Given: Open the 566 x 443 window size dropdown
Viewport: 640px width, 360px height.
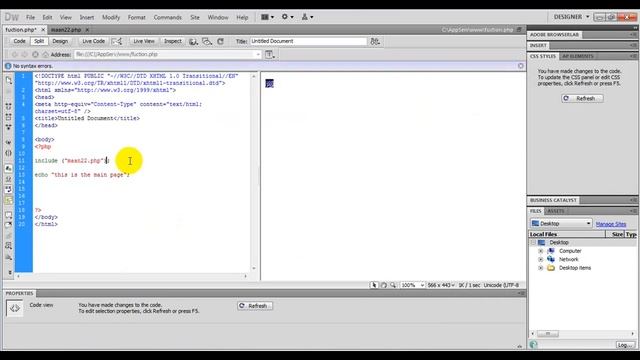Looking at the screenshot, I should tap(441, 285).
